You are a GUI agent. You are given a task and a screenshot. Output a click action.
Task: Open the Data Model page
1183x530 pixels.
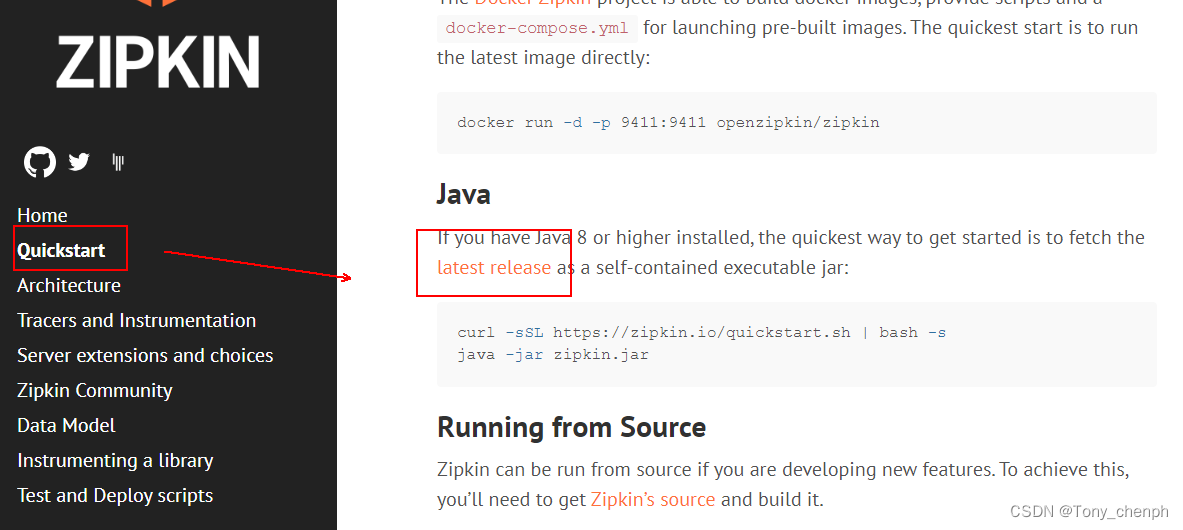pos(66,425)
